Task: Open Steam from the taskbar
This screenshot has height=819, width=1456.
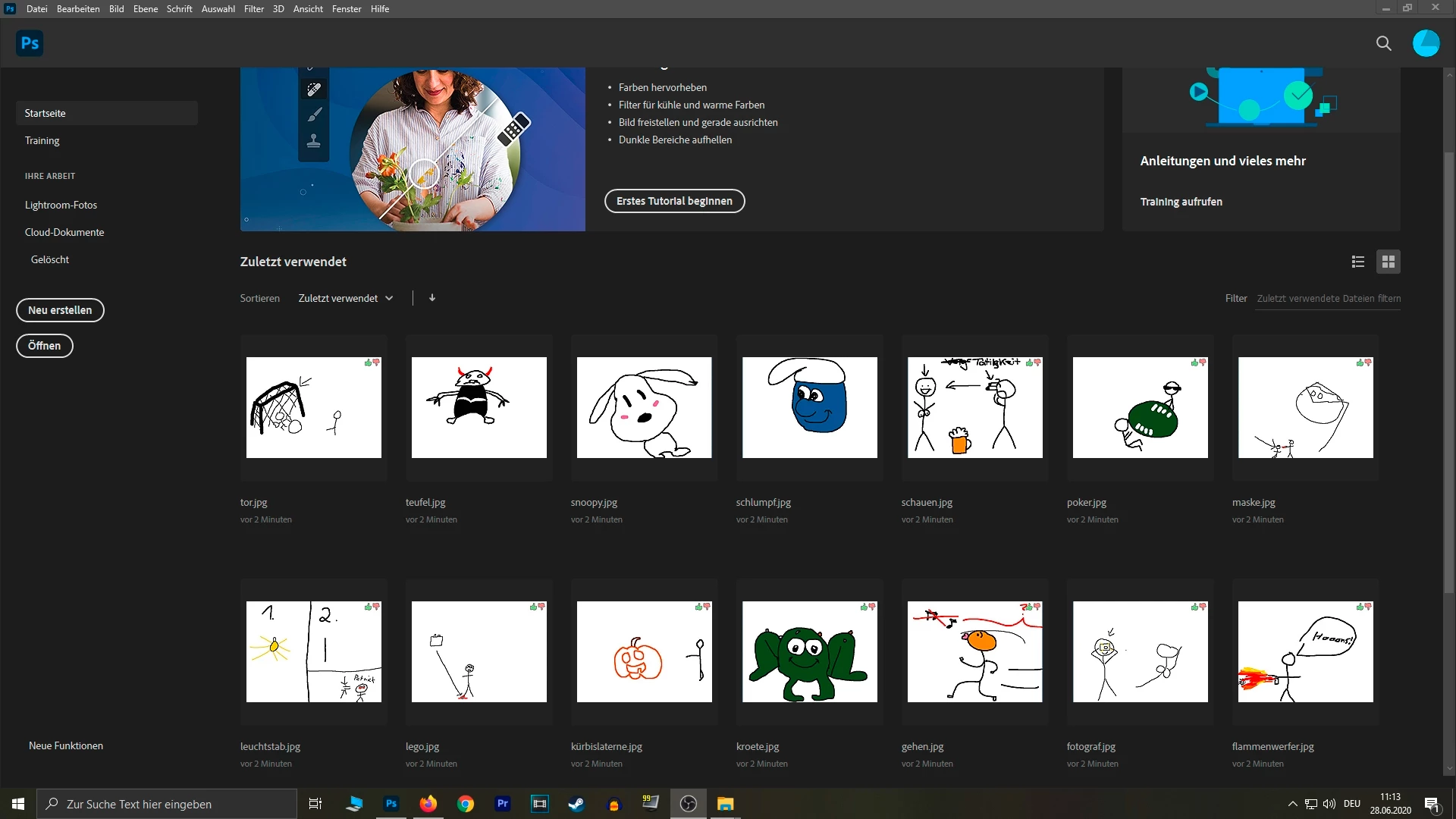Action: (576, 804)
